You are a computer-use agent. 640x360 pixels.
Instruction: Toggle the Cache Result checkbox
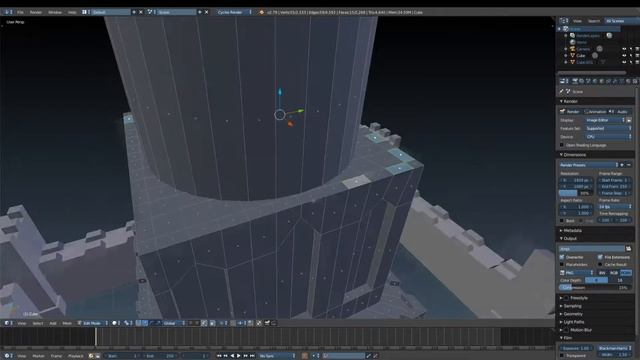click(x=600, y=264)
